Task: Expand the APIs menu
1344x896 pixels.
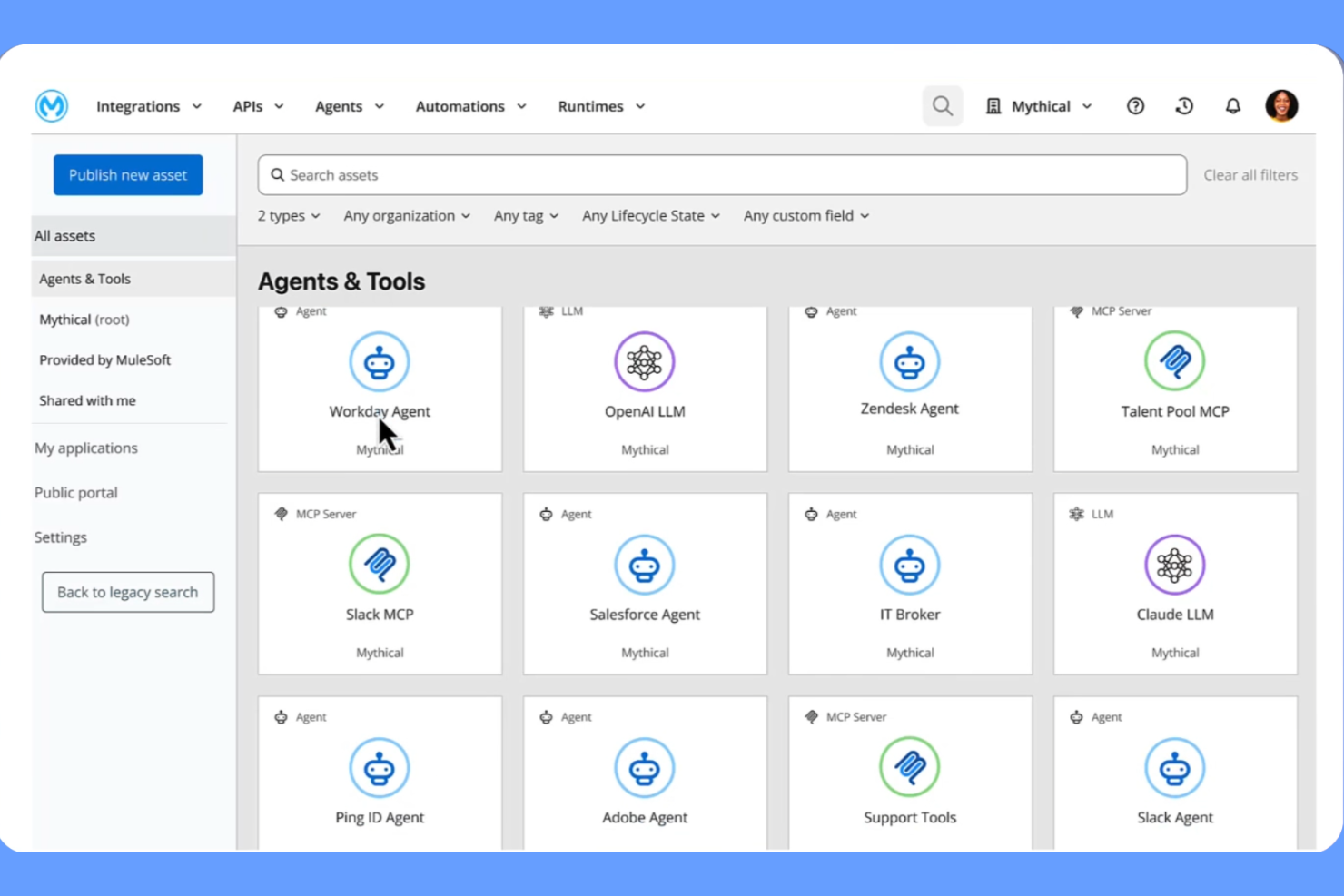Action: coord(259,106)
